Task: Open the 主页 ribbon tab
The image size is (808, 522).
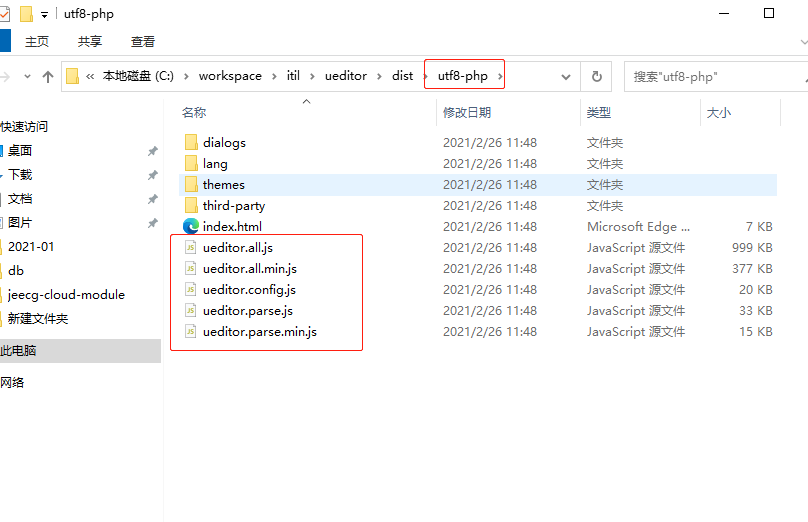Action: (37, 42)
